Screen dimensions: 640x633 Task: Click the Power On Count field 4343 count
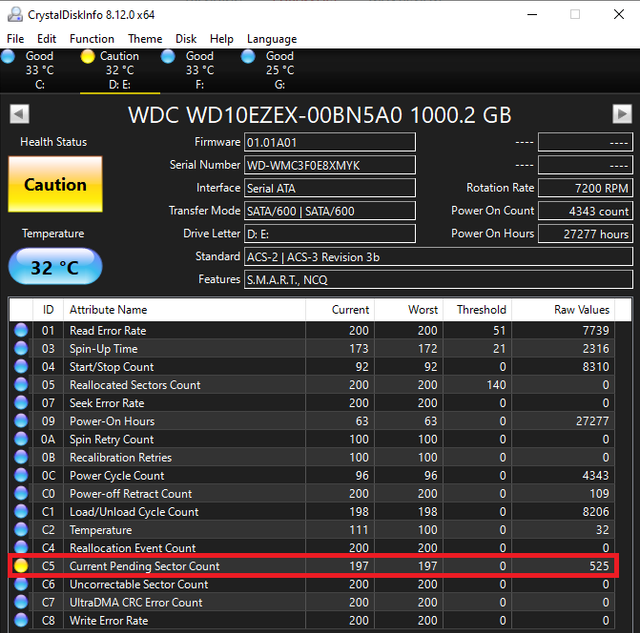pyautogui.click(x=585, y=211)
